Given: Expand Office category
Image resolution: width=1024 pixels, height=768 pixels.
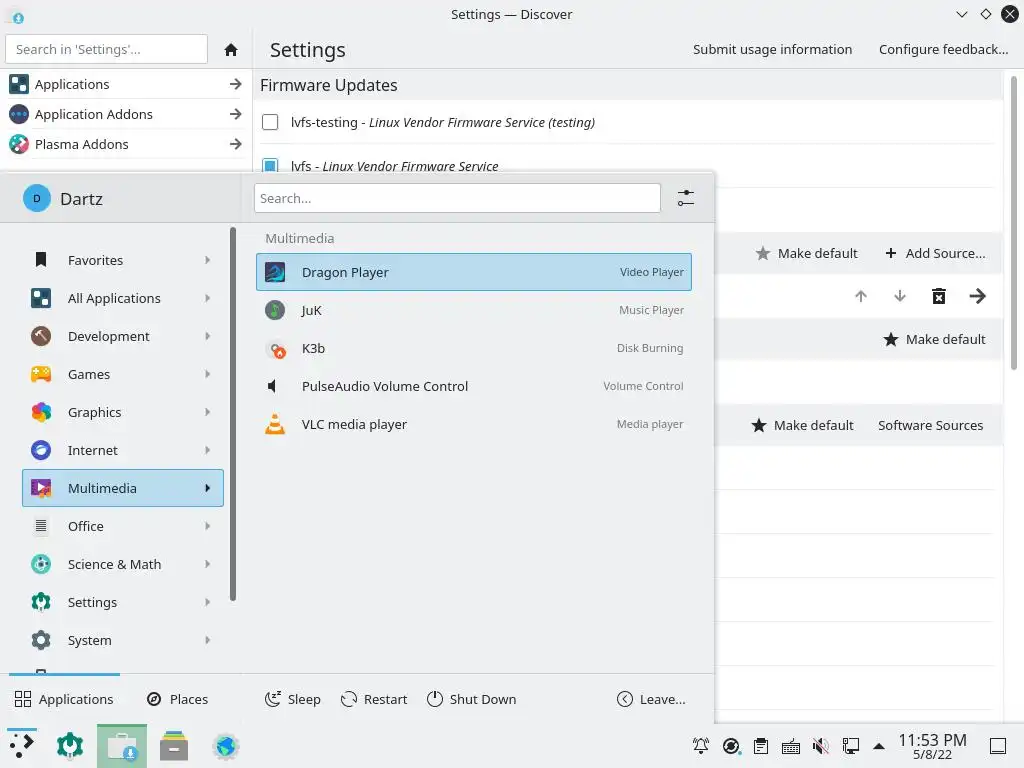Looking at the screenshot, I should (x=123, y=526).
